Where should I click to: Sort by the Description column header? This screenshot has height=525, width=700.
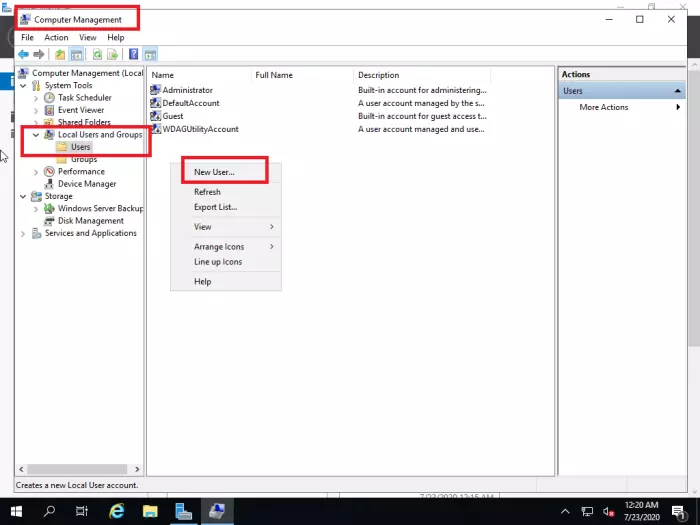tap(422, 75)
